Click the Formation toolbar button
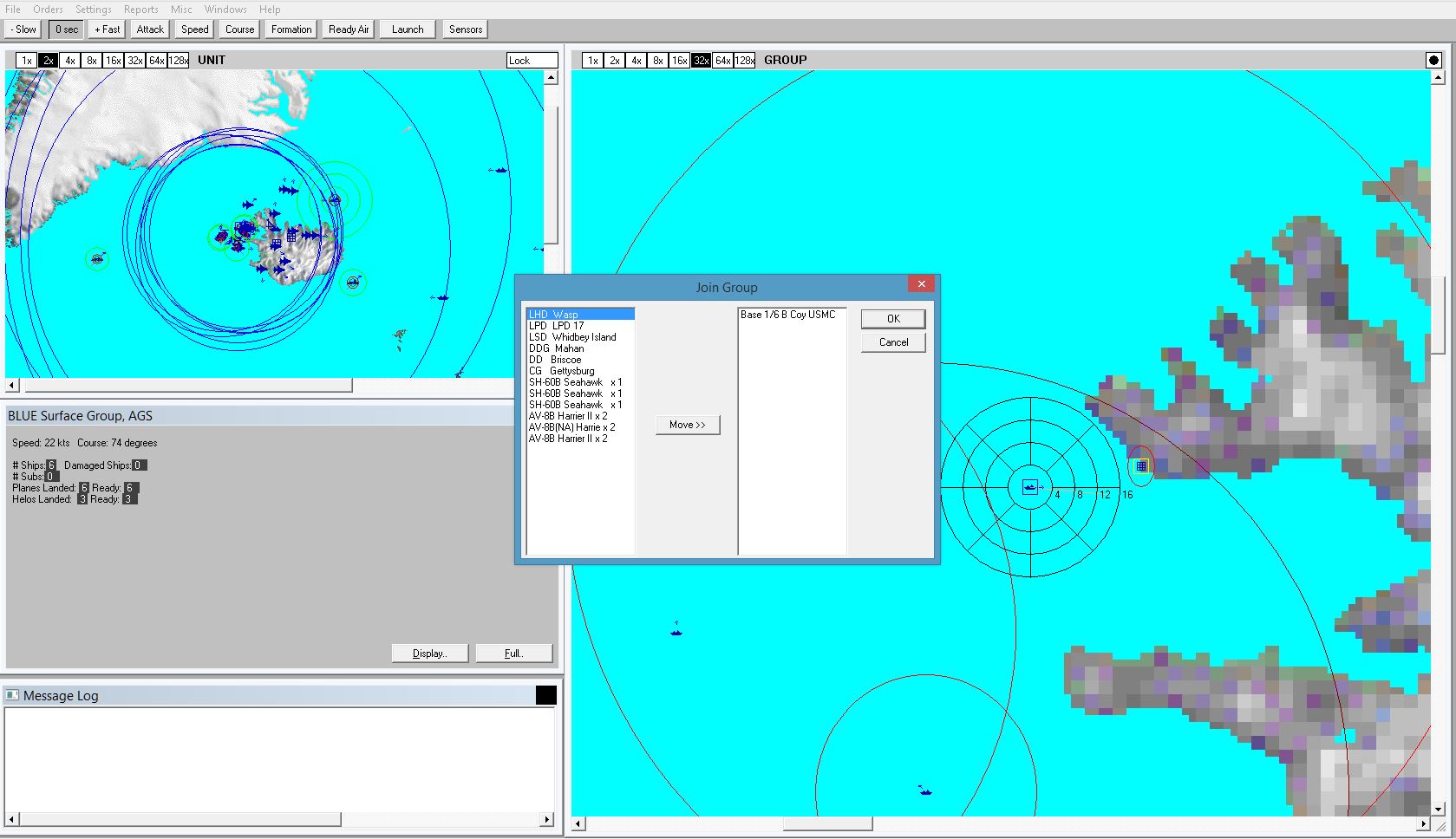The height and width of the screenshot is (839, 1456). coord(291,29)
